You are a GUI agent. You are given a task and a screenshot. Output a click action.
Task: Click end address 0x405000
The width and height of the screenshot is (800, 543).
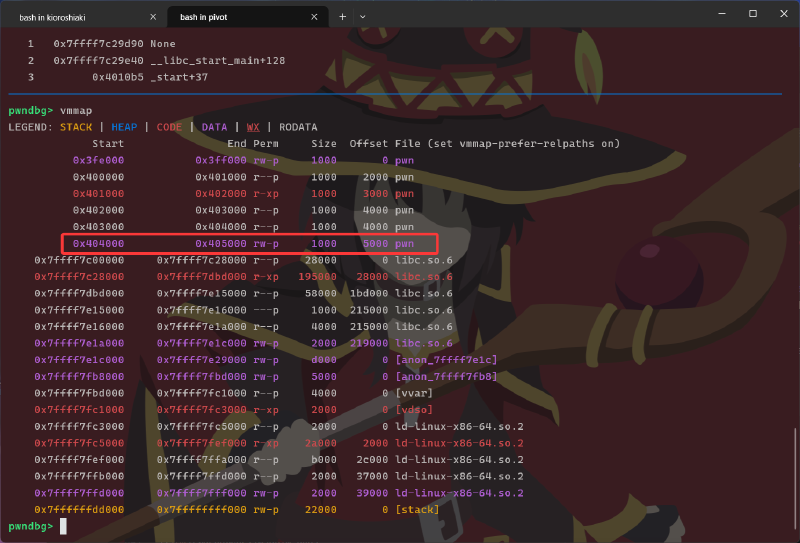pos(221,243)
